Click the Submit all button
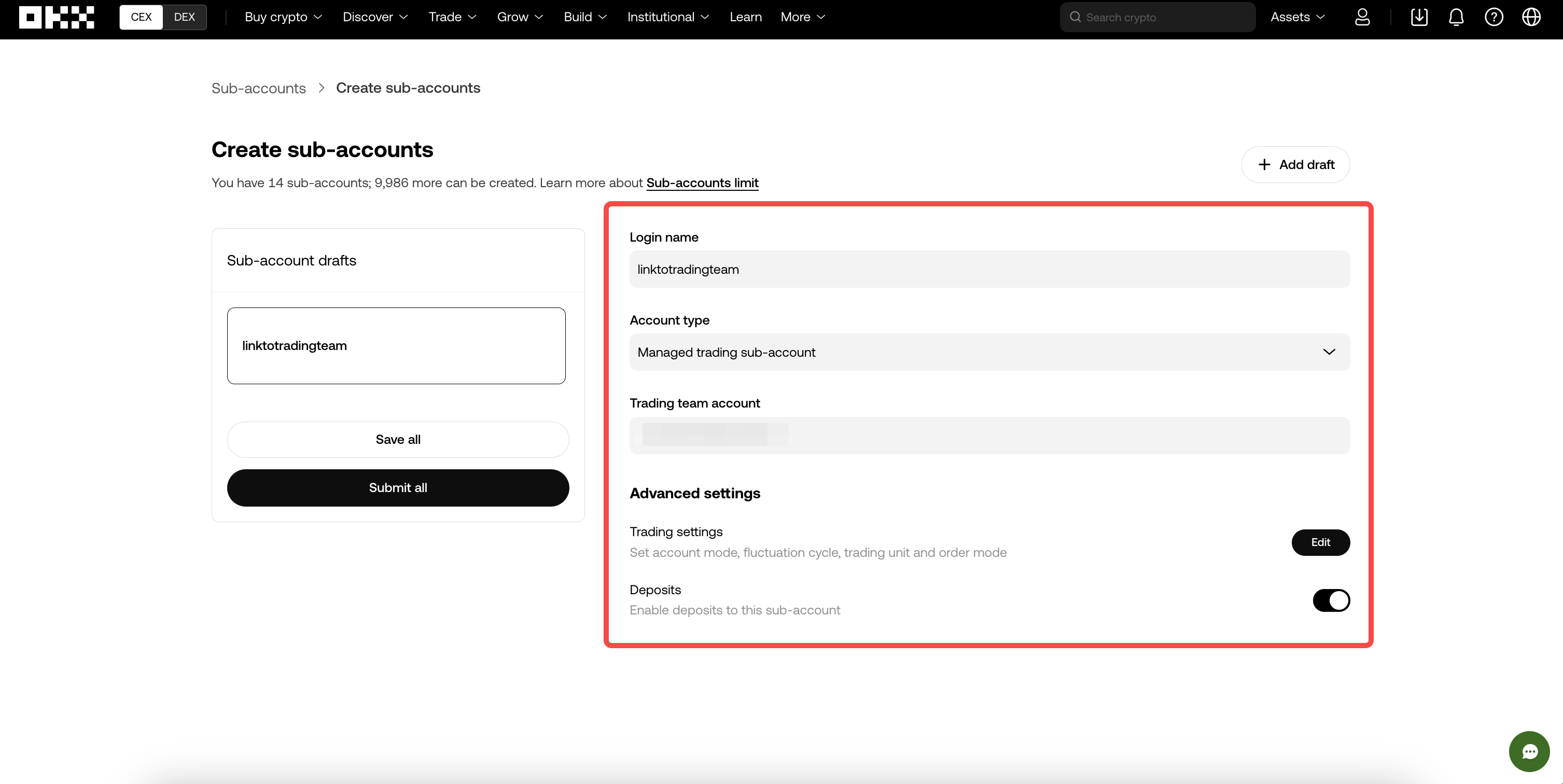Screen dimensions: 1563x784 (x=397, y=487)
